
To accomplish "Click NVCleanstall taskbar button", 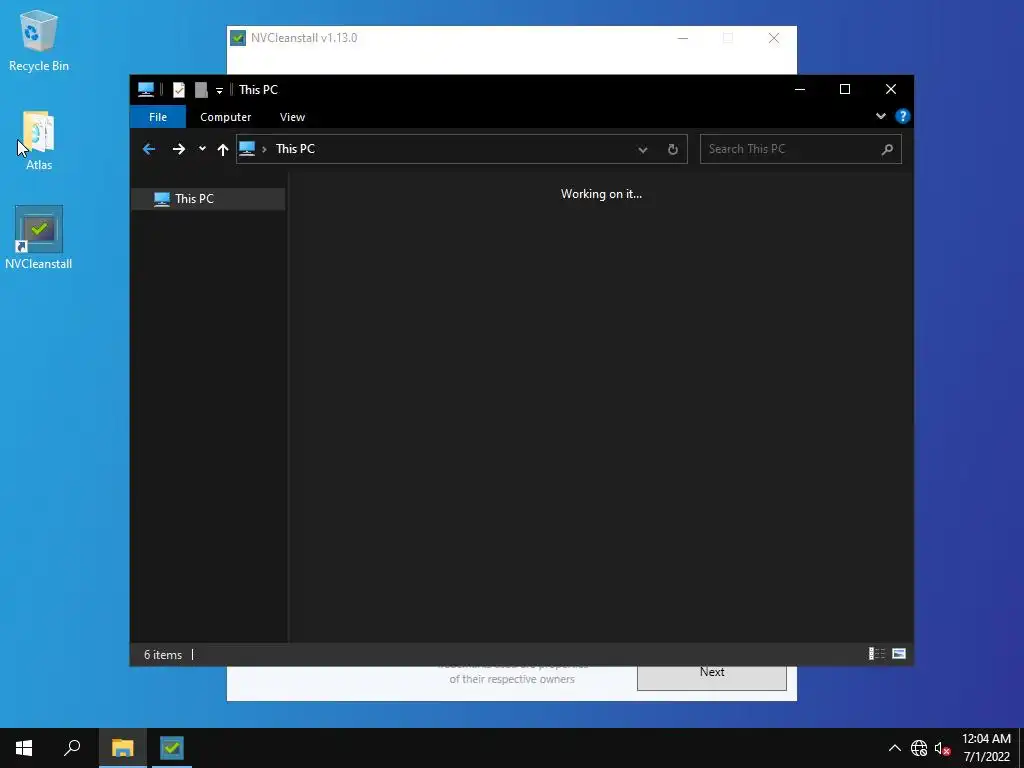I will coord(172,748).
